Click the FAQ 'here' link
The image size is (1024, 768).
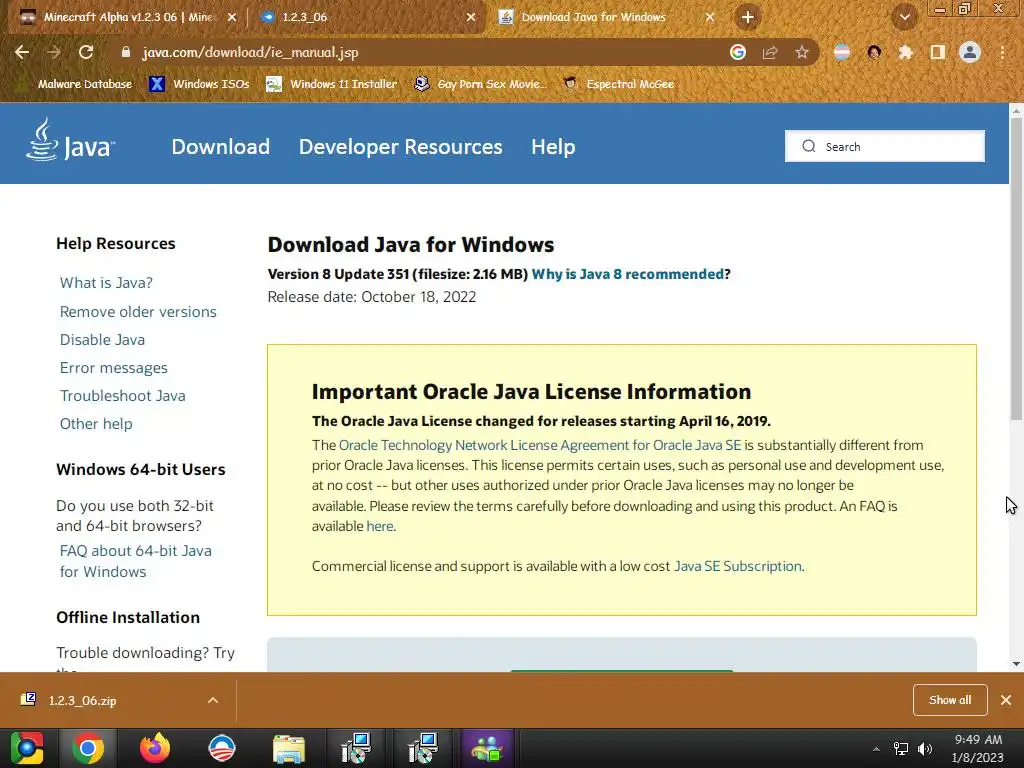point(379,526)
